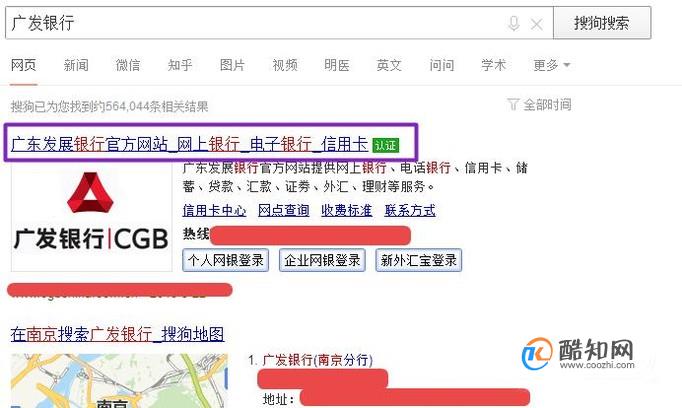Open the 信用卡中心 link

tap(214, 211)
